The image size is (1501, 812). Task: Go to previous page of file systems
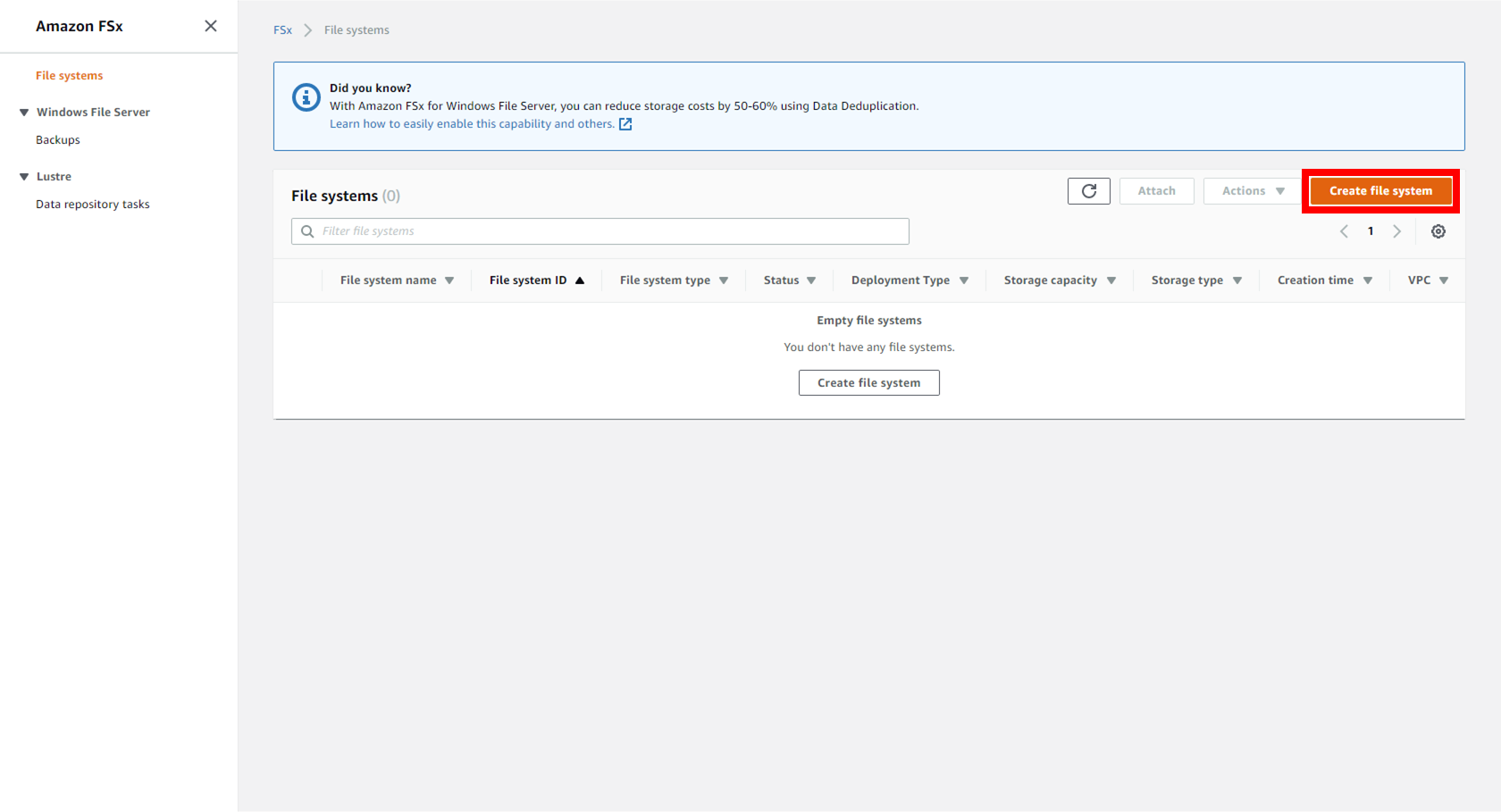1344,231
